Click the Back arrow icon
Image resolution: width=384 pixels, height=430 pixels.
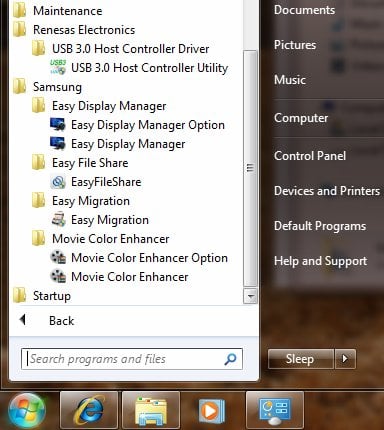pyautogui.click(x=23, y=320)
